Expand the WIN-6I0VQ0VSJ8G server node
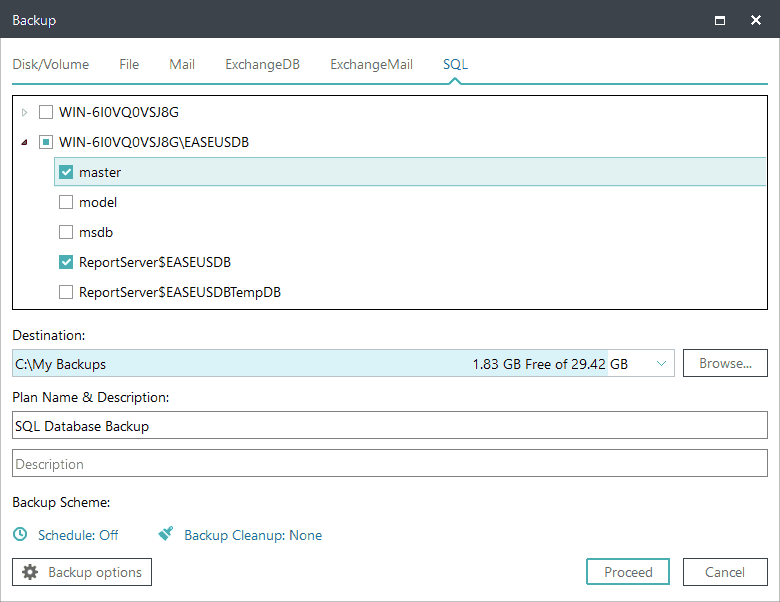Viewport: 780px width, 602px height. coord(25,112)
